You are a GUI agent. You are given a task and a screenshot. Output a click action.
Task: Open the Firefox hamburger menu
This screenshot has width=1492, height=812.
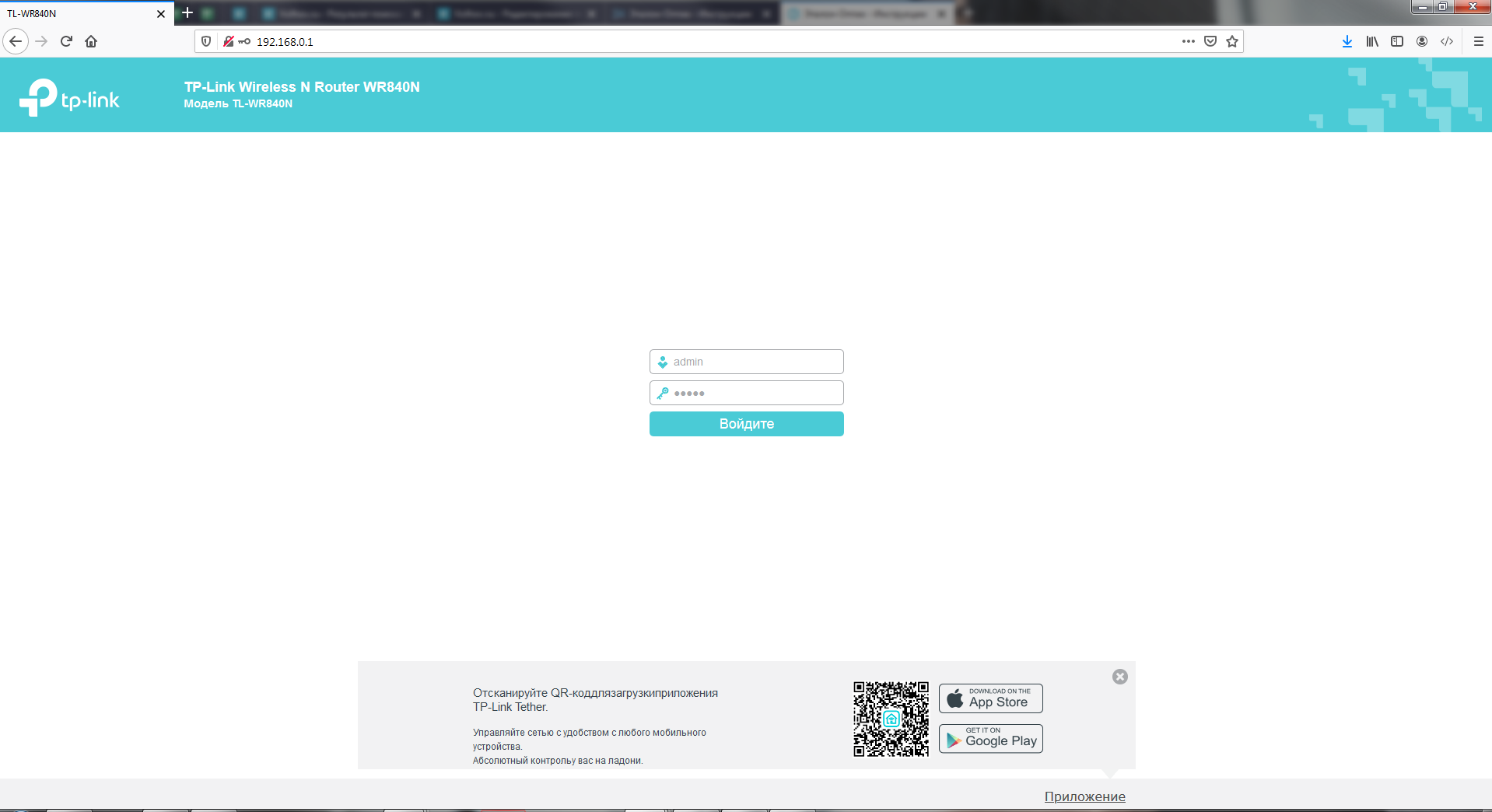(x=1479, y=41)
